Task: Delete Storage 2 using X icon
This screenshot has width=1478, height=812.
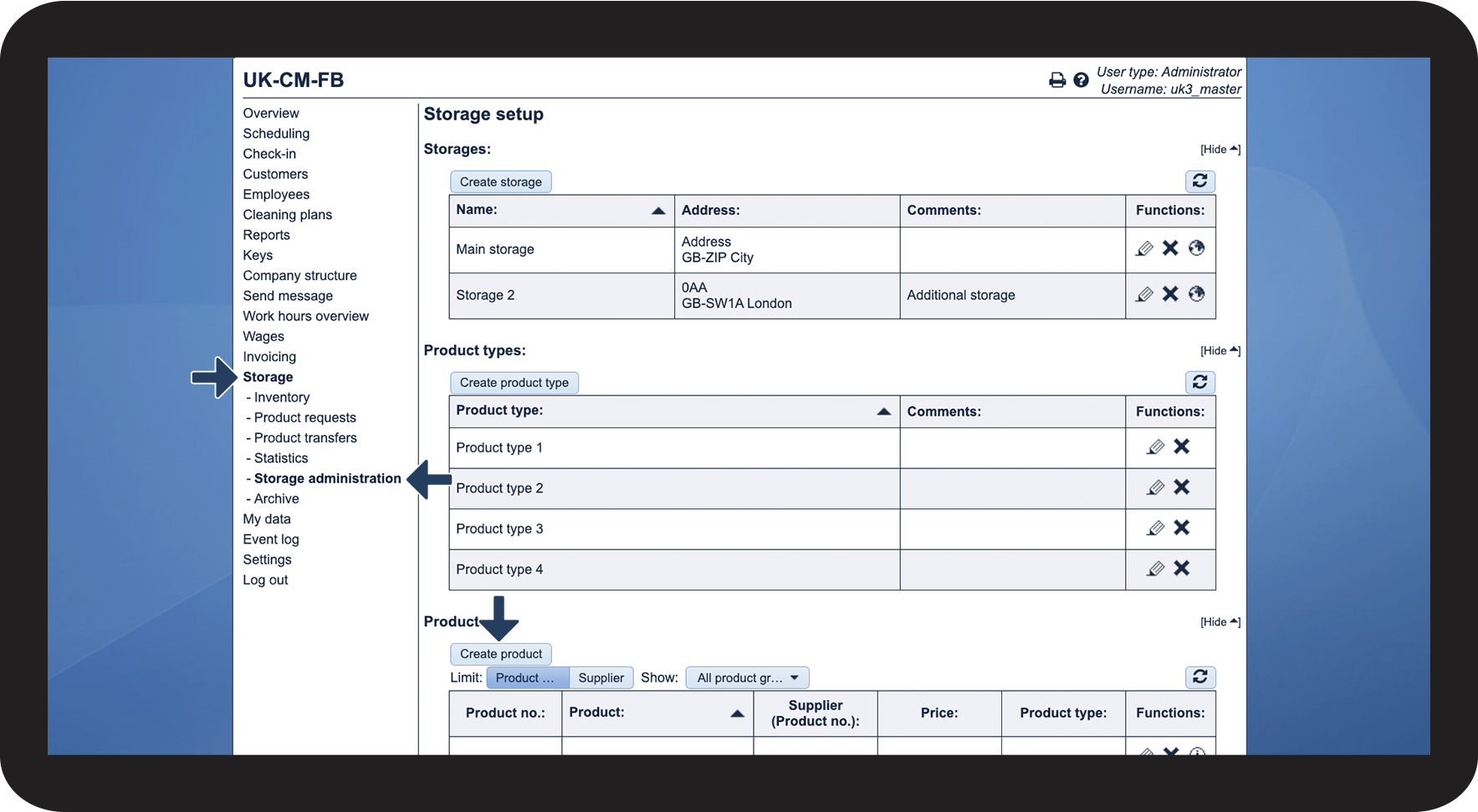Action: 1170,294
